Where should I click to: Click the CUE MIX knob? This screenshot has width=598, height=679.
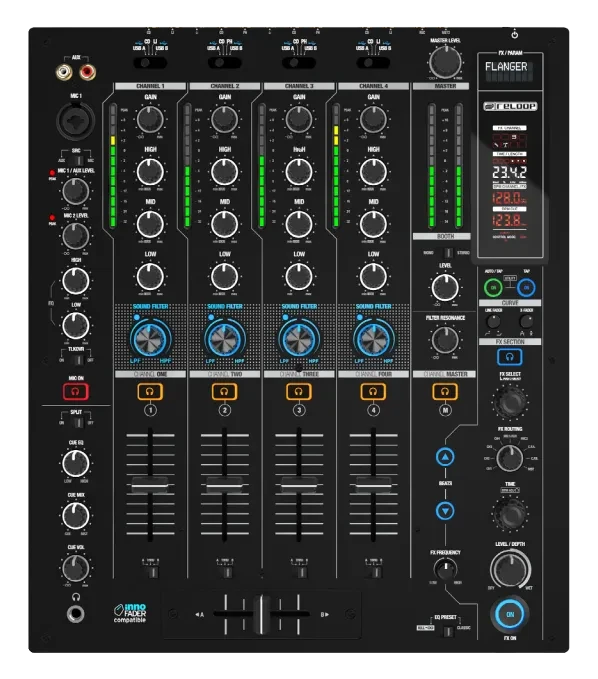76,516
